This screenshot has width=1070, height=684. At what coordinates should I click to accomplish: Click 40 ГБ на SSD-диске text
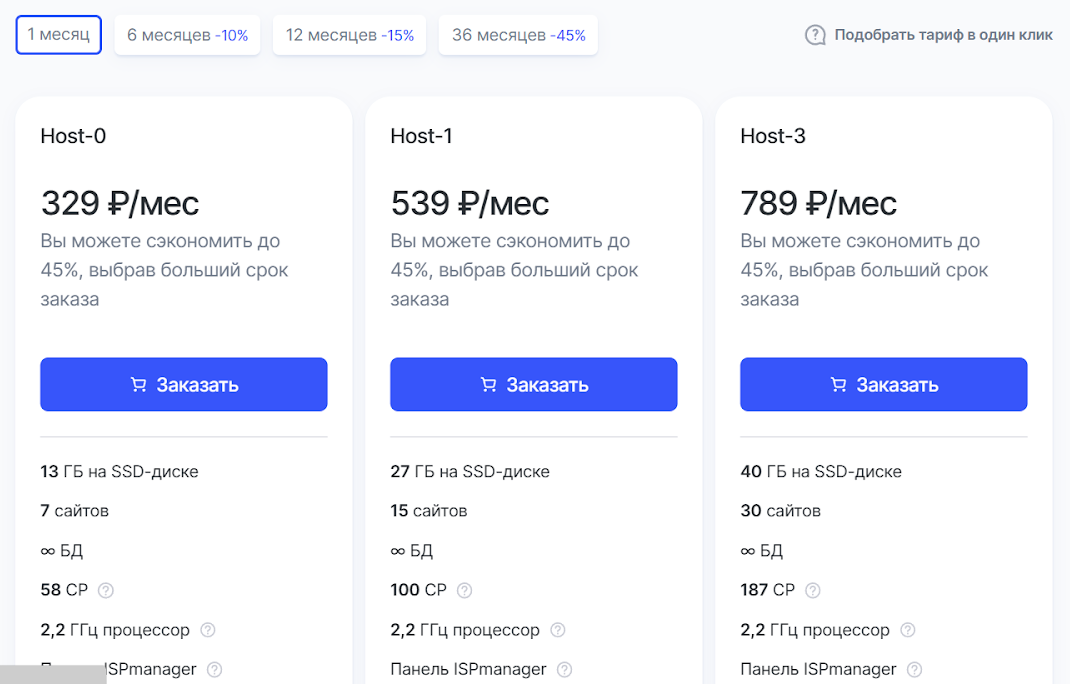pos(821,472)
